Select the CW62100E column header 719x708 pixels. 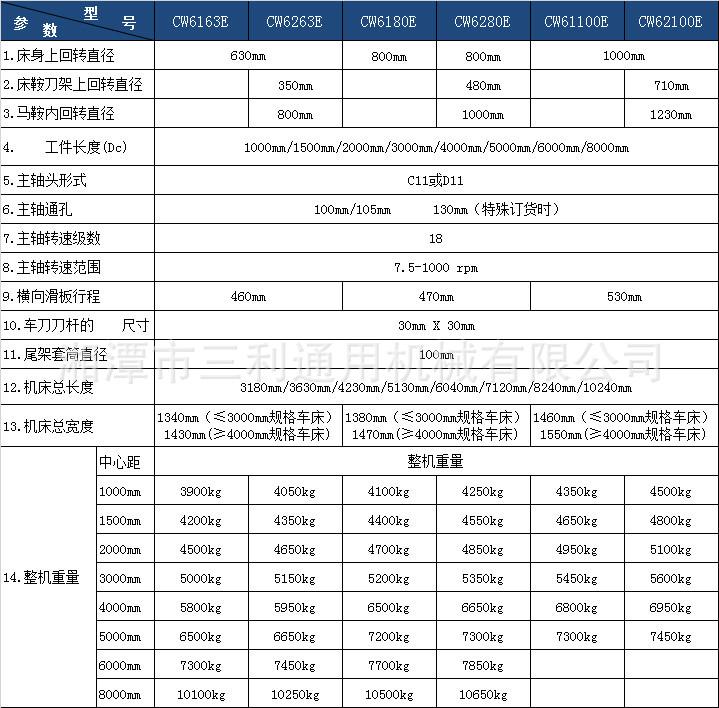pyautogui.click(x=671, y=21)
